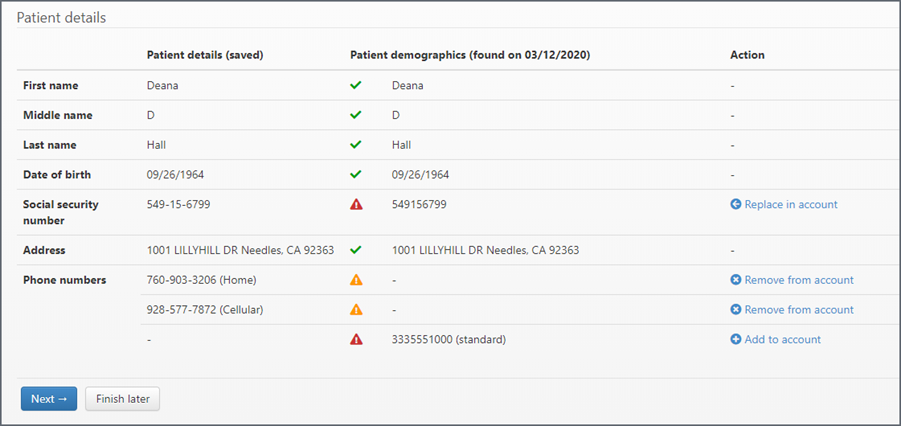This screenshot has width=901, height=426.
Task: Click green checkmark beside Date of birth
Action: click(x=355, y=174)
